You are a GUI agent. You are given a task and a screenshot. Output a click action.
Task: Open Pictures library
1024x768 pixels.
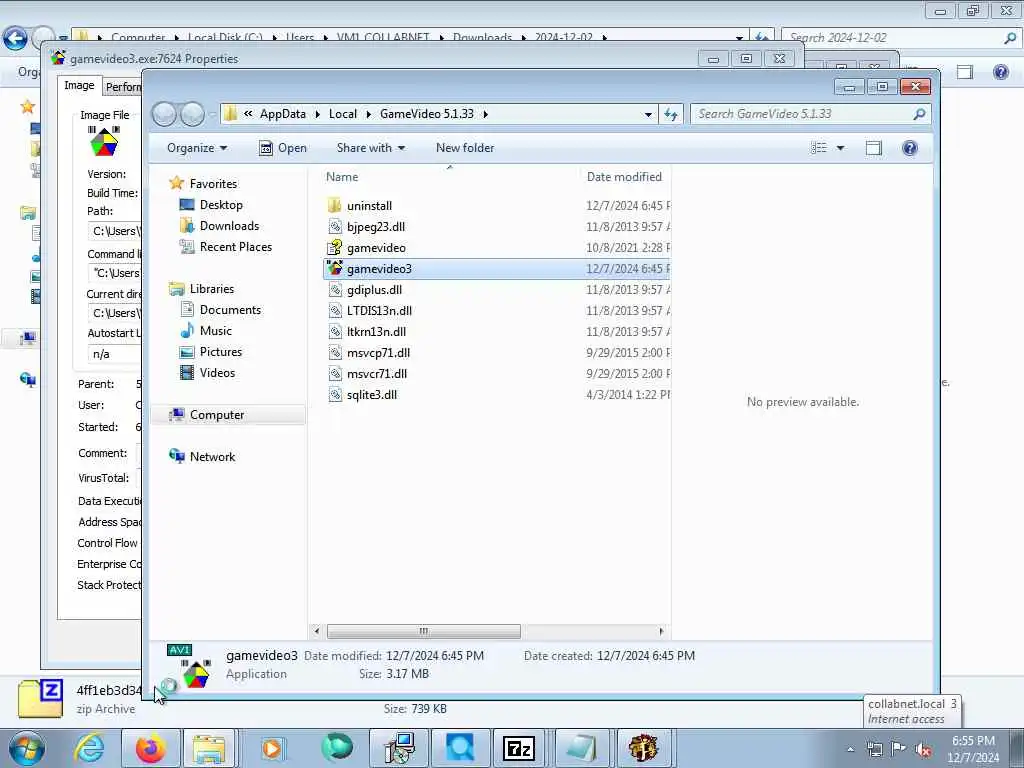pos(221,351)
